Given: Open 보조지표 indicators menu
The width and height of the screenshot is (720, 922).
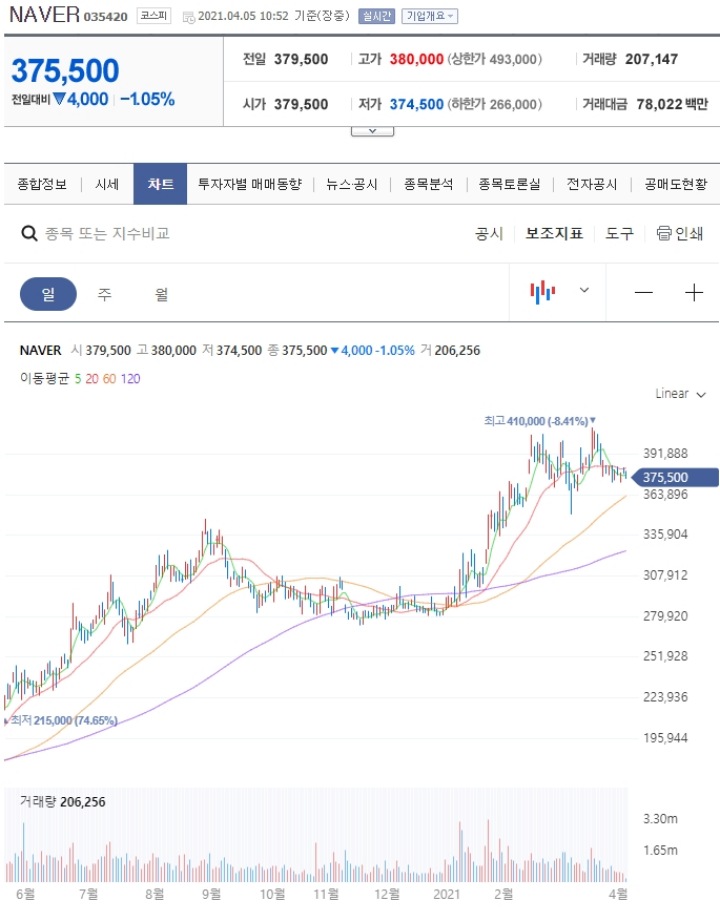Looking at the screenshot, I should pyautogui.click(x=554, y=233).
